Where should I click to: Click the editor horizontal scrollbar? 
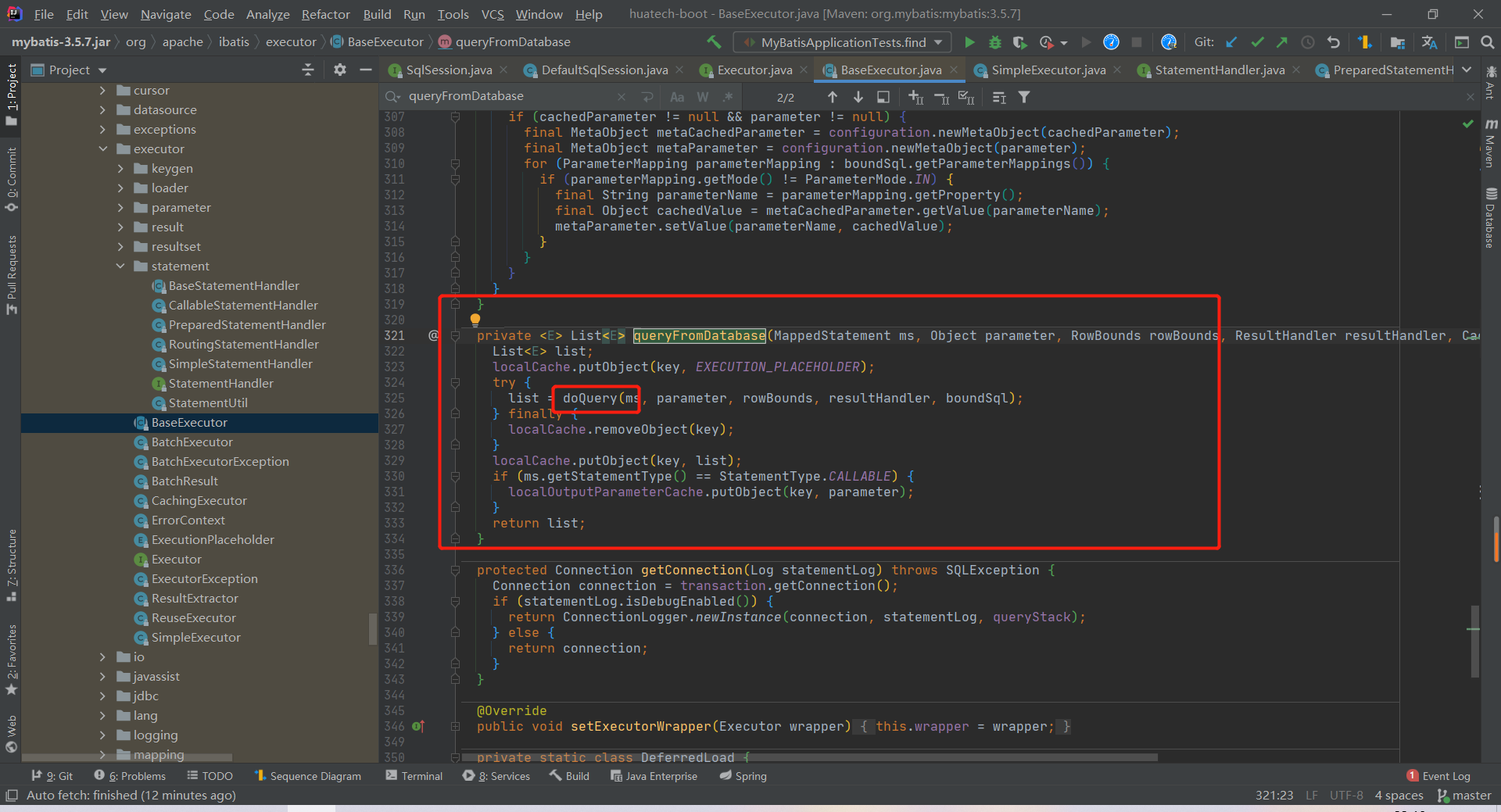(809, 757)
